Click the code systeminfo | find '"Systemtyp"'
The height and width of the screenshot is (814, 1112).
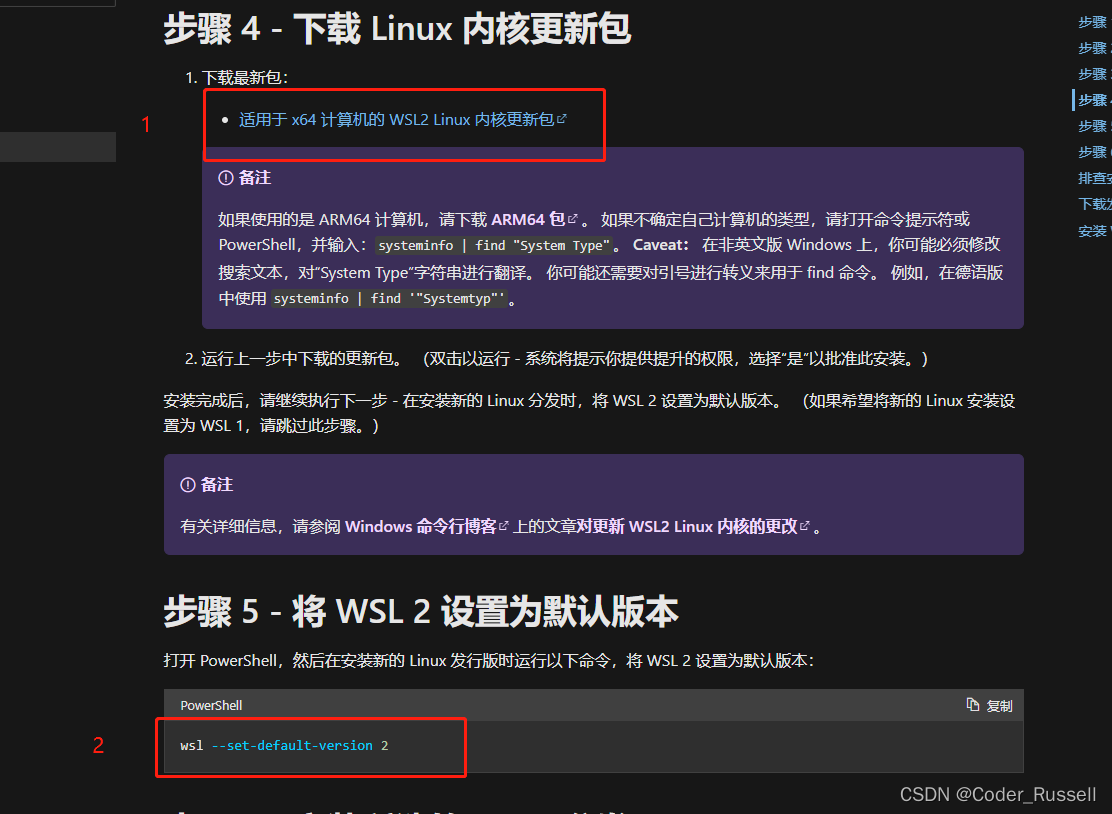tap(389, 299)
